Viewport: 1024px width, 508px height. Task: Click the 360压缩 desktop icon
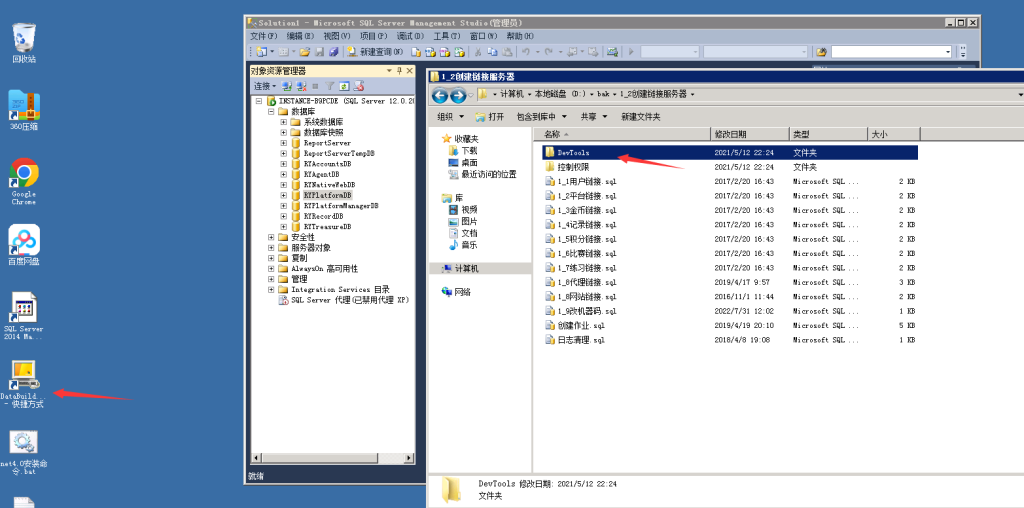coord(23,106)
